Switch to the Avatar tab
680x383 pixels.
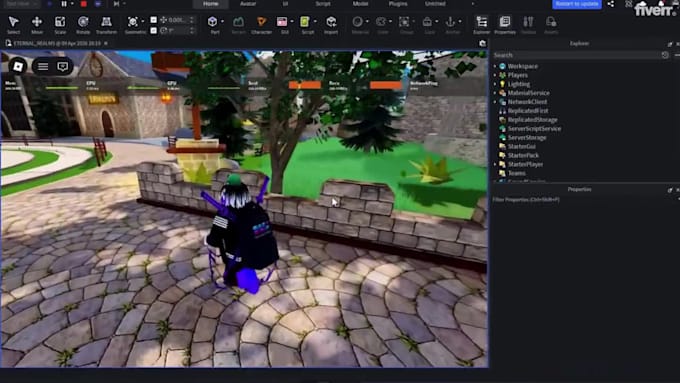click(x=248, y=4)
